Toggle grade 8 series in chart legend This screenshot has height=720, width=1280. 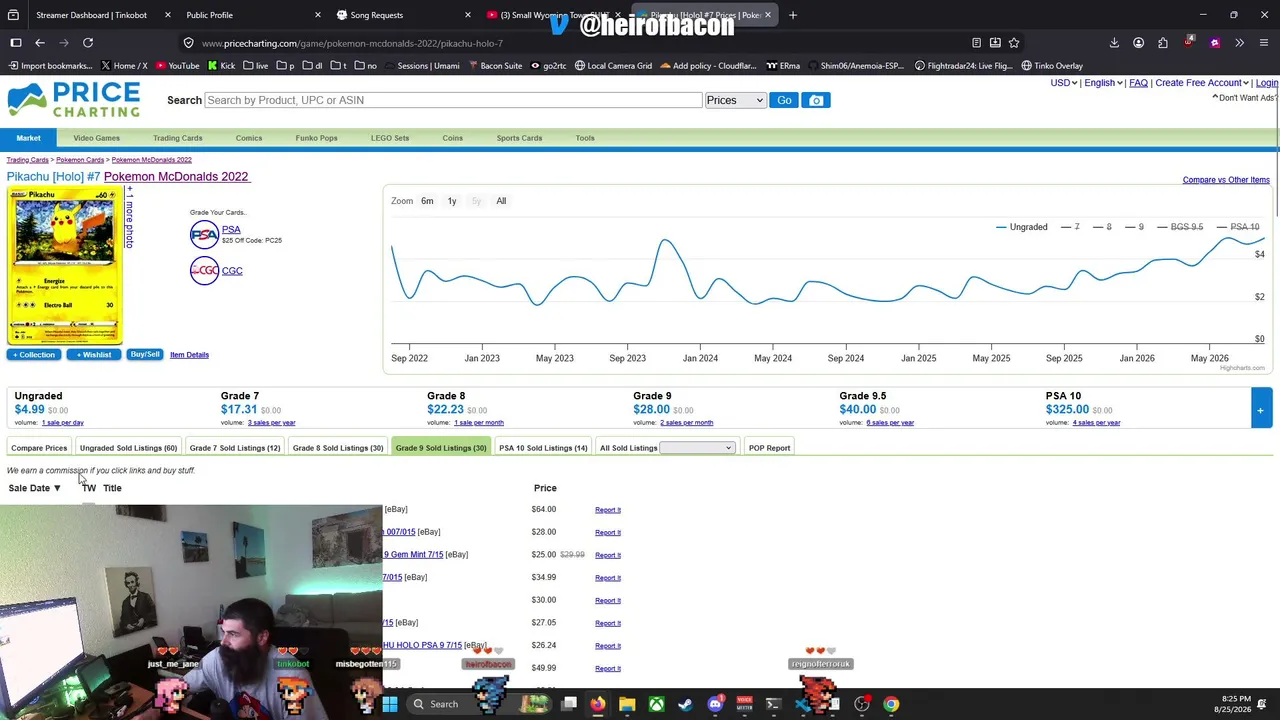[1102, 227]
